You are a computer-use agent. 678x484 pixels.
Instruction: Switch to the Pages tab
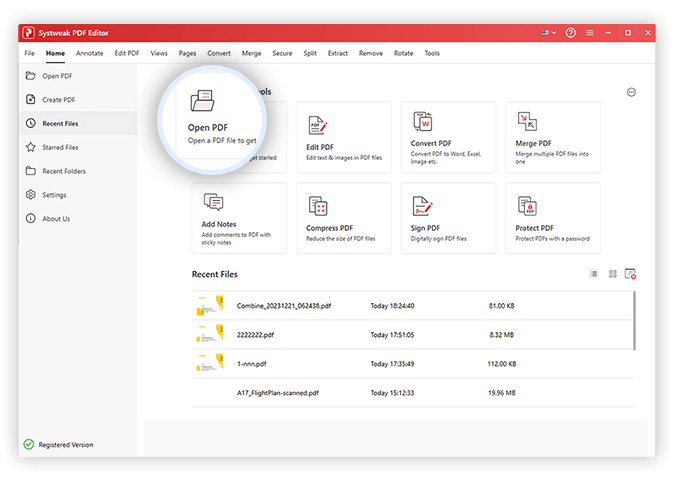pyautogui.click(x=187, y=53)
